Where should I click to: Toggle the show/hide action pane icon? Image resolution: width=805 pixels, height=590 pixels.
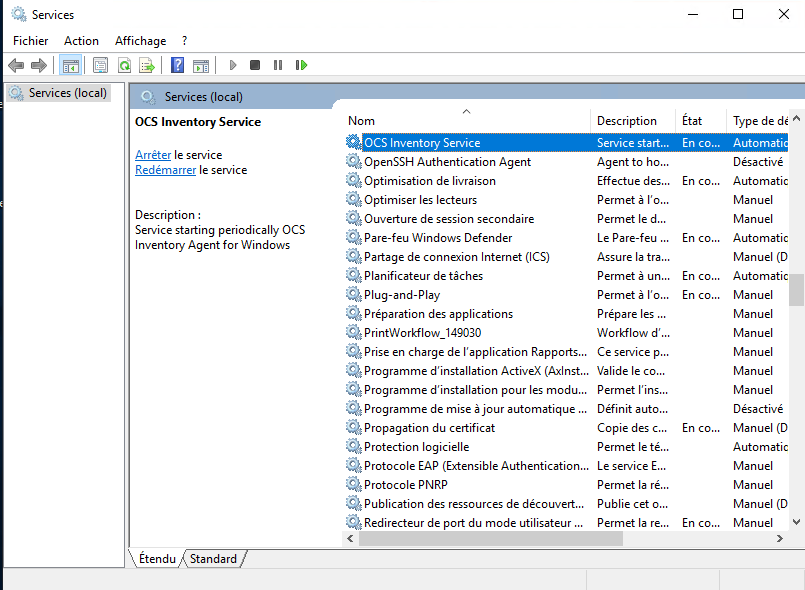point(201,66)
